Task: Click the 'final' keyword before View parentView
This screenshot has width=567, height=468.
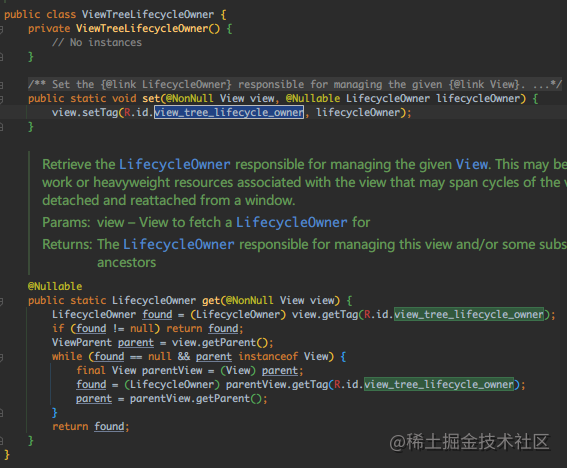Action: click(91, 370)
